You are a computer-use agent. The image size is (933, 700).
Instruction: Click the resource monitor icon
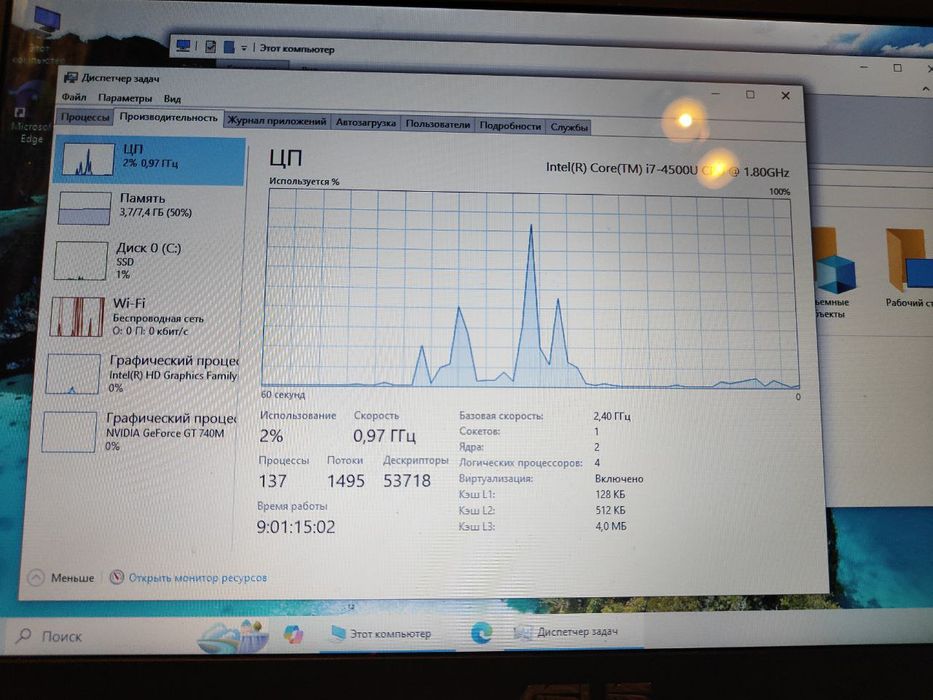click(x=117, y=577)
